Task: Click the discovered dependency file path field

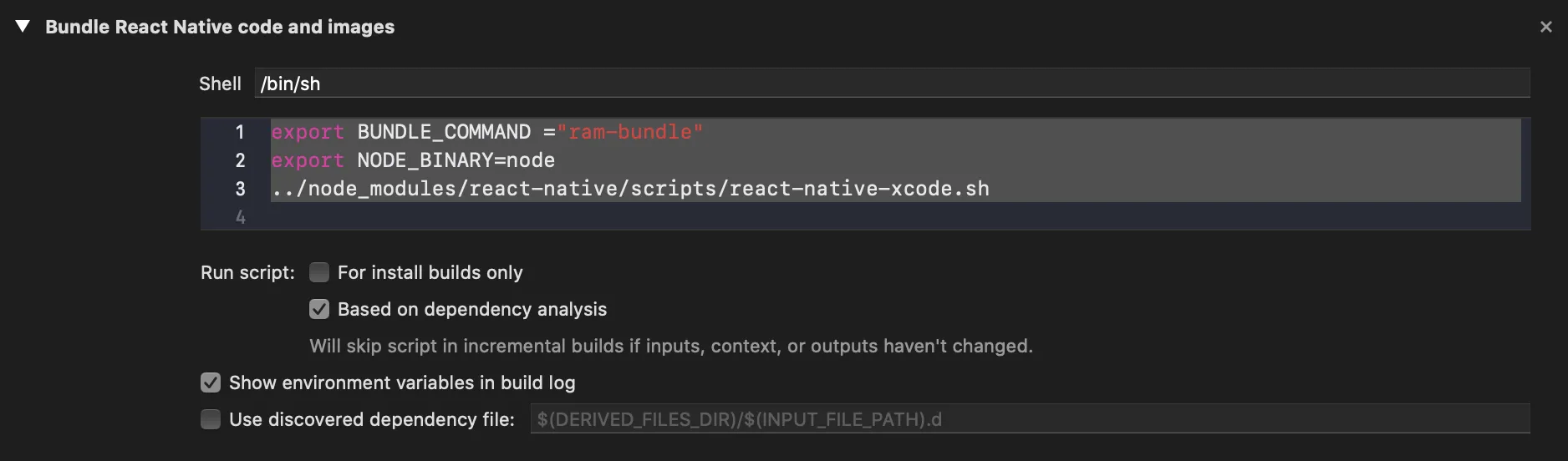Action: pos(1029,419)
